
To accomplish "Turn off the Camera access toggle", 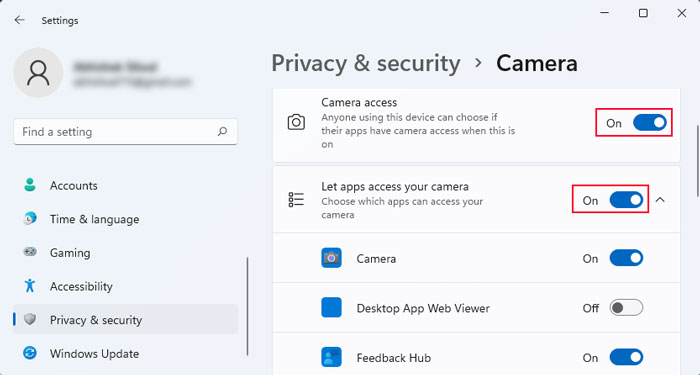I will click(x=650, y=122).
